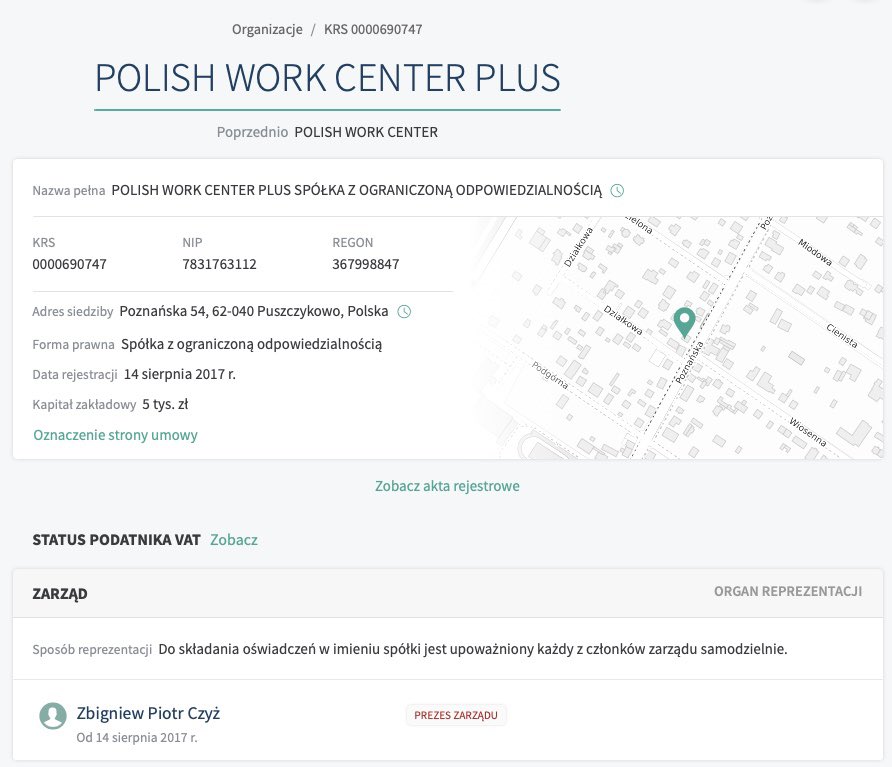The image size is (892, 767).
Task: Click the map thumbnail of Poznańska street
Action: [677, 338]
